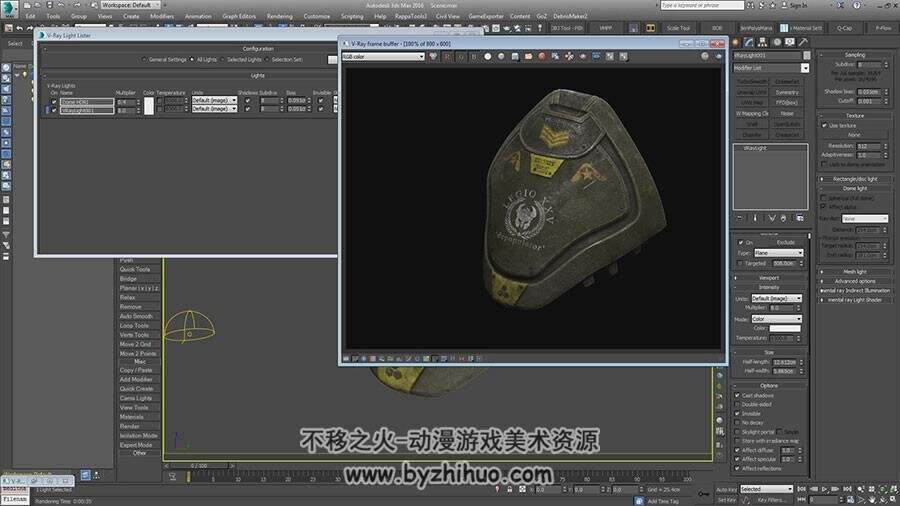900x506 pixels.
Task: Open the Utilities hammer tab
Action: [803, 42]
